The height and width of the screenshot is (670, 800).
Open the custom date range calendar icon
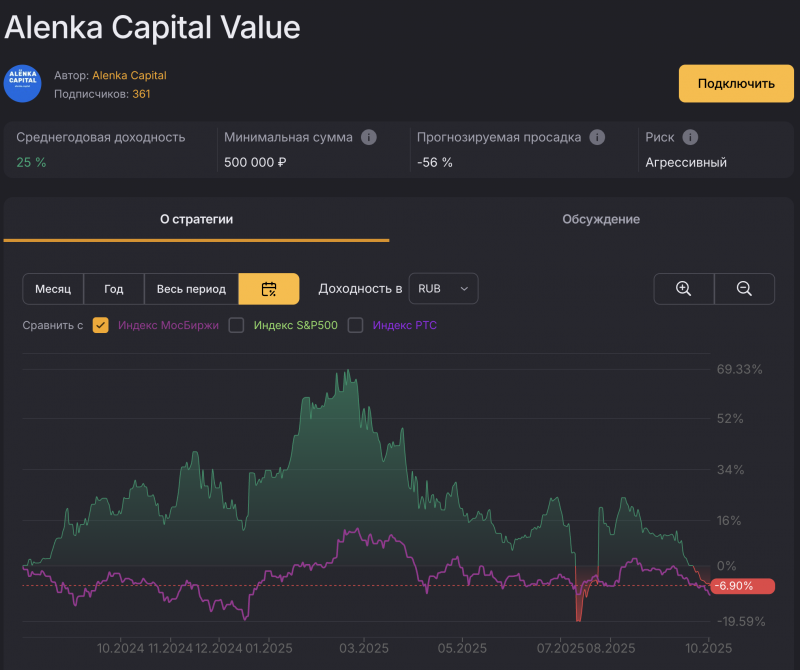(268, 289)
